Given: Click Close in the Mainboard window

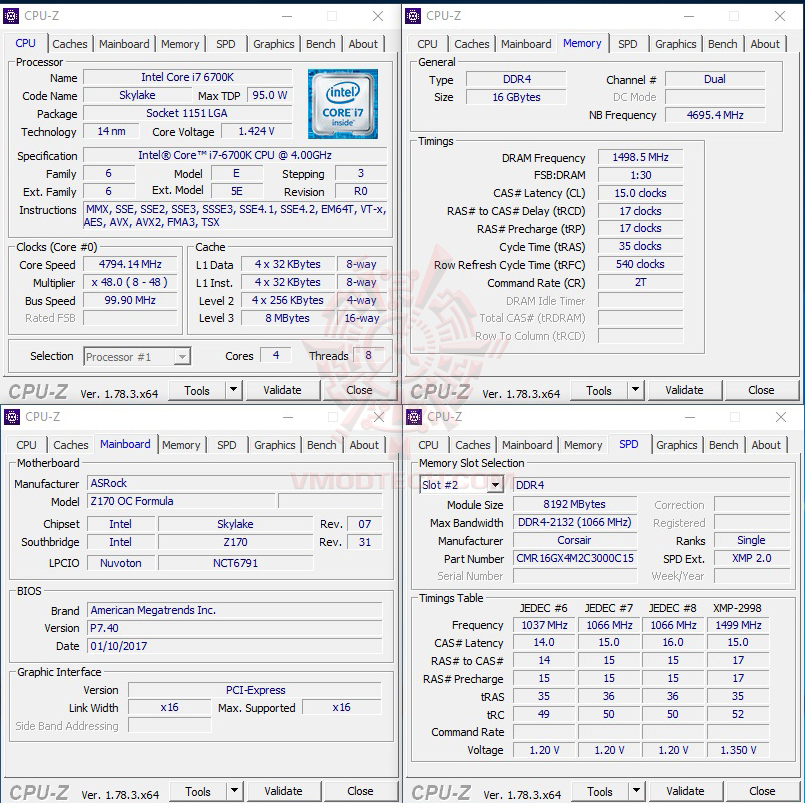Looking at the screenshot, I should [x=362, y=791].
